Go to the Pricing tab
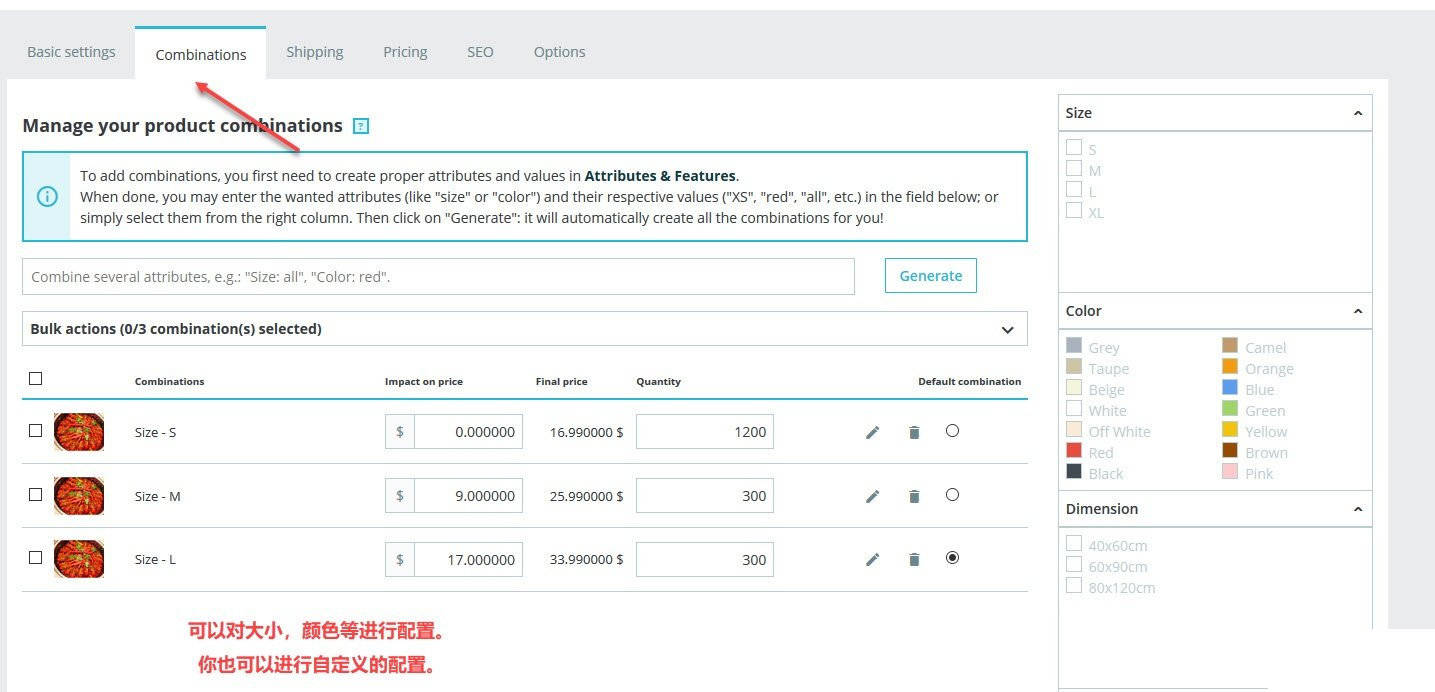Image resolution: width=1435 pixels, height=692 pixels. click(x=405, y=52)
